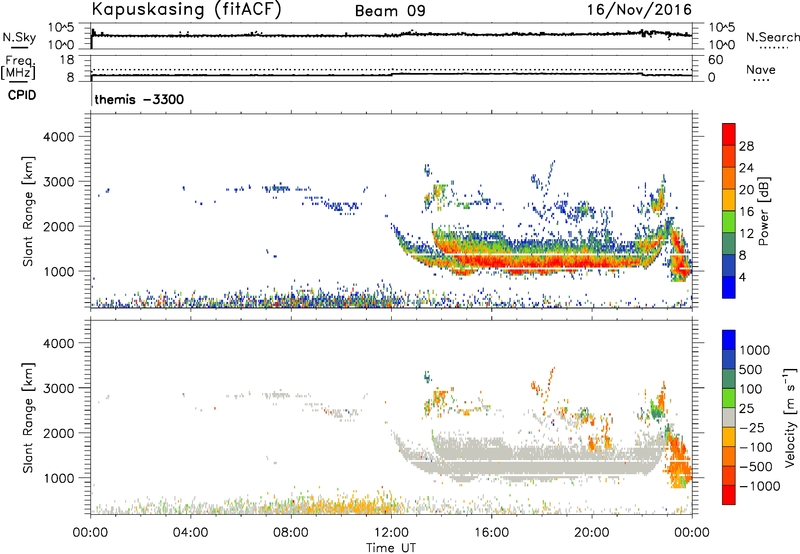This screenshot has height=554, width=800.
Task: Click '4000' tick on the power panel
Action: point(59,137)
